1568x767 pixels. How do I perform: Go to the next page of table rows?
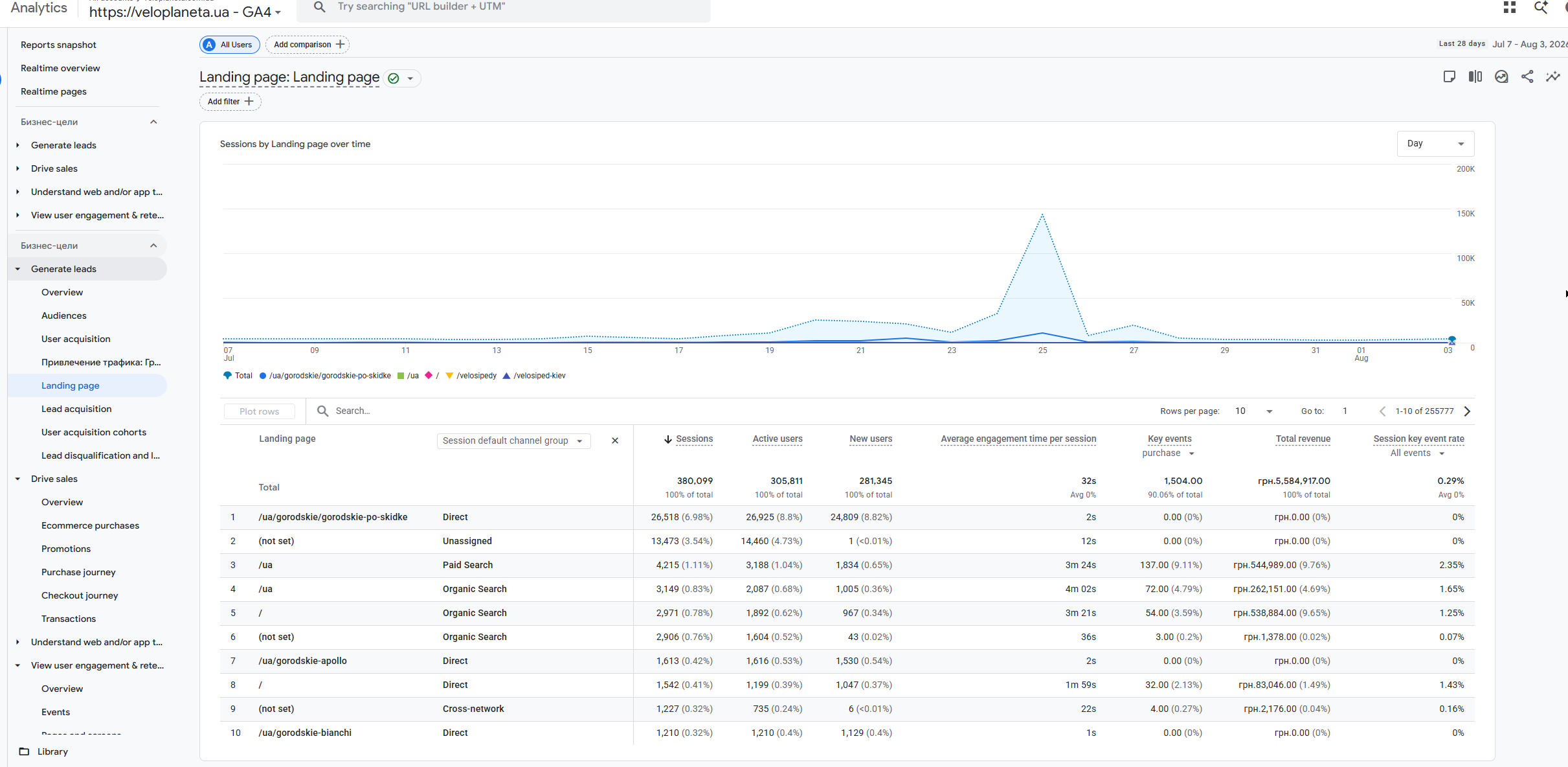pyautogui.click(x=1468, y=411)
